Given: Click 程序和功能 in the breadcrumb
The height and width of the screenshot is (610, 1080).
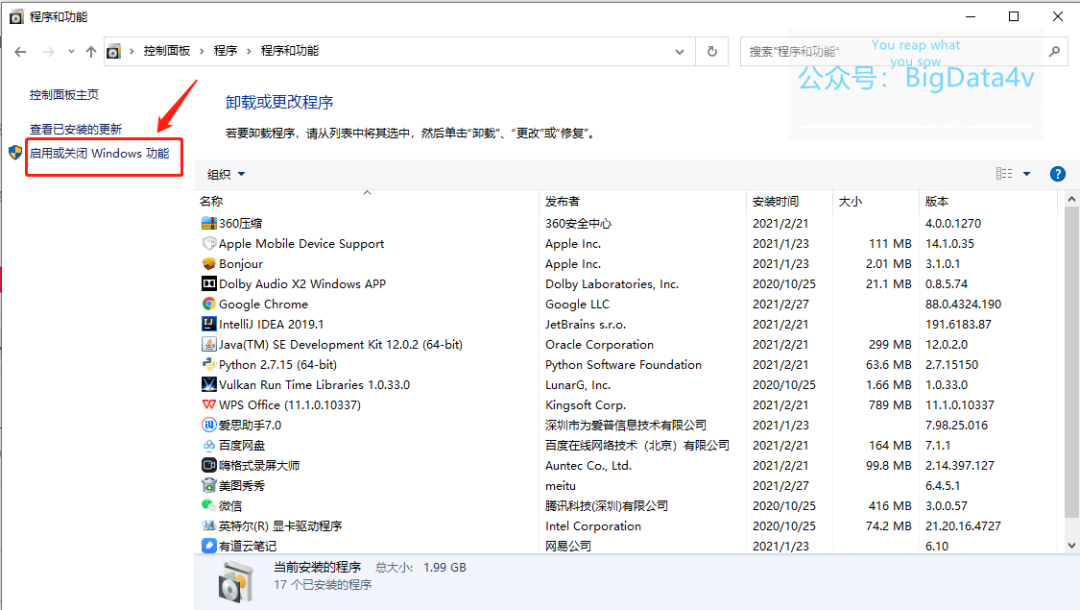Looking at the screenshot, I should point(290,52).
